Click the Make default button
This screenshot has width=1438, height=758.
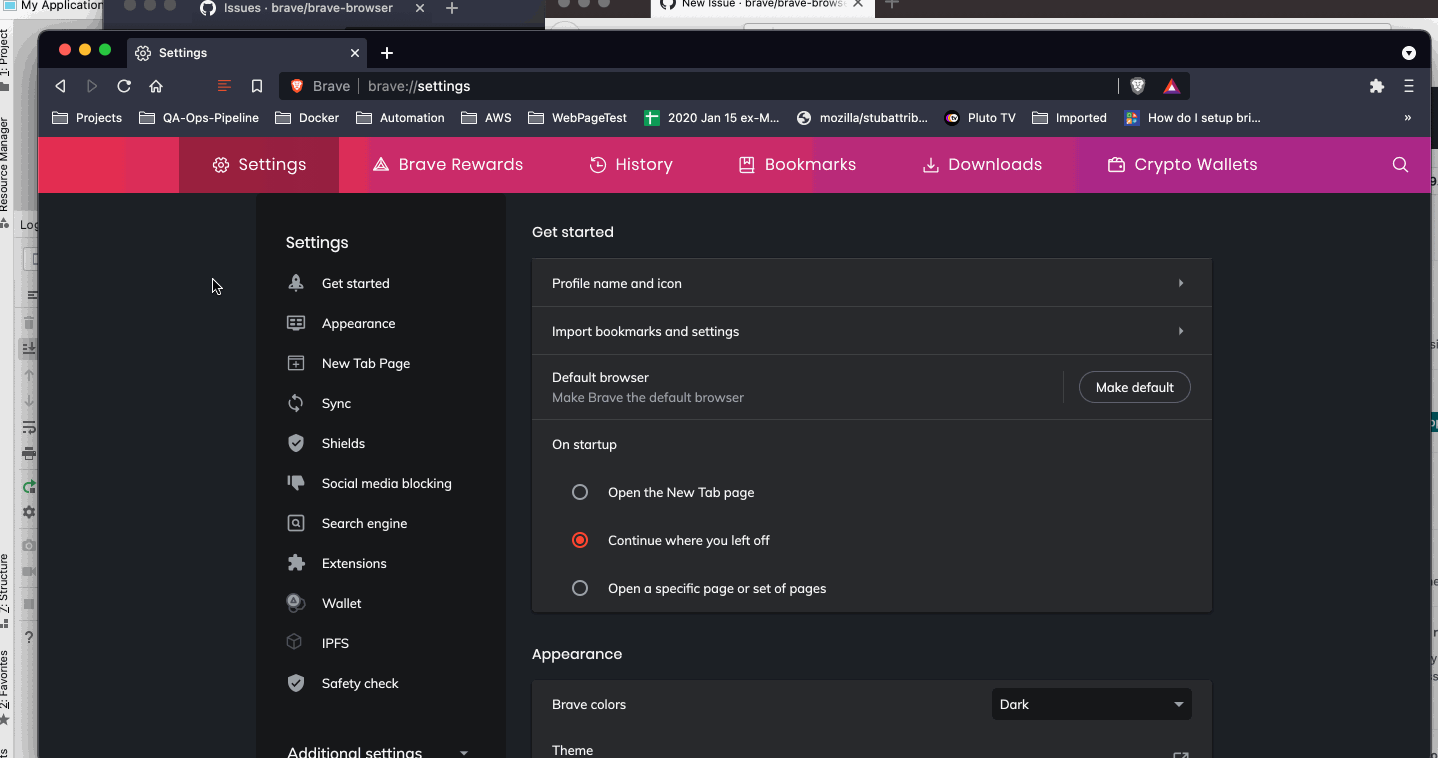1134,387
